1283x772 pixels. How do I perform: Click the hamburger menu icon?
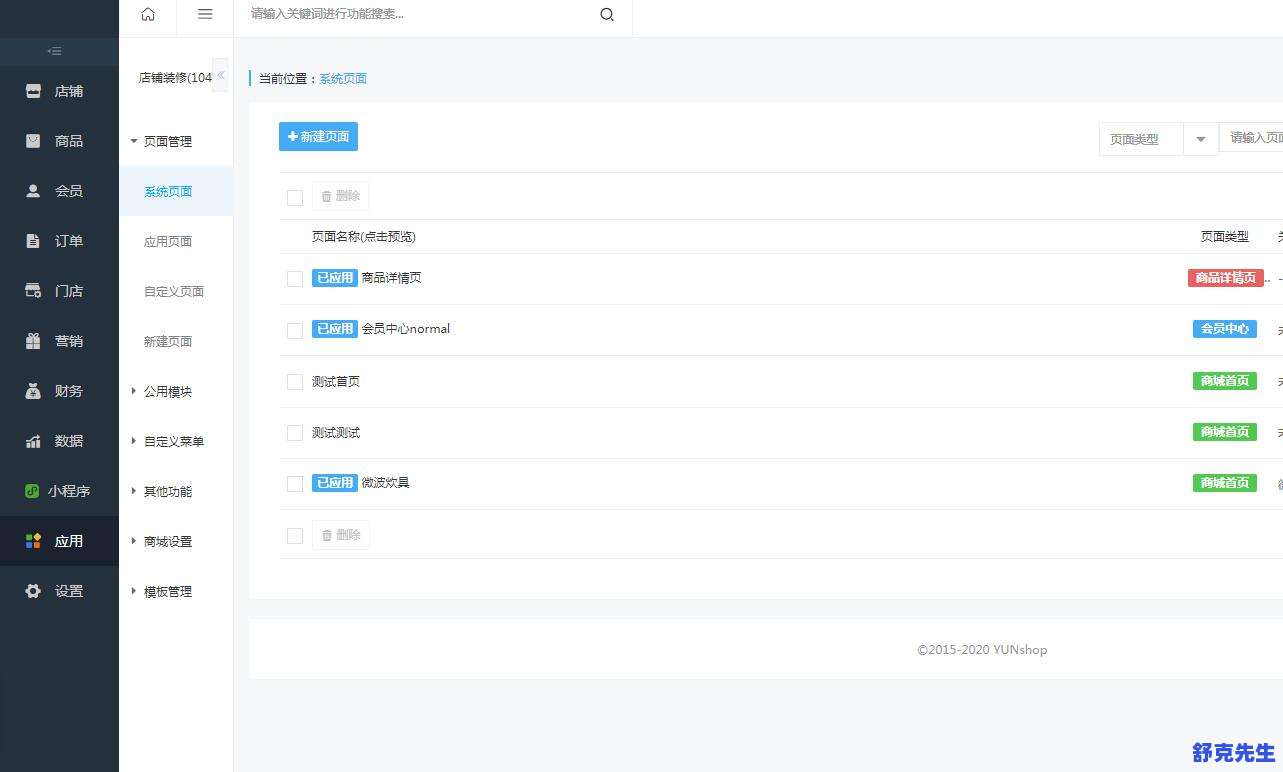pyautogui.click(x=205, y=15)
